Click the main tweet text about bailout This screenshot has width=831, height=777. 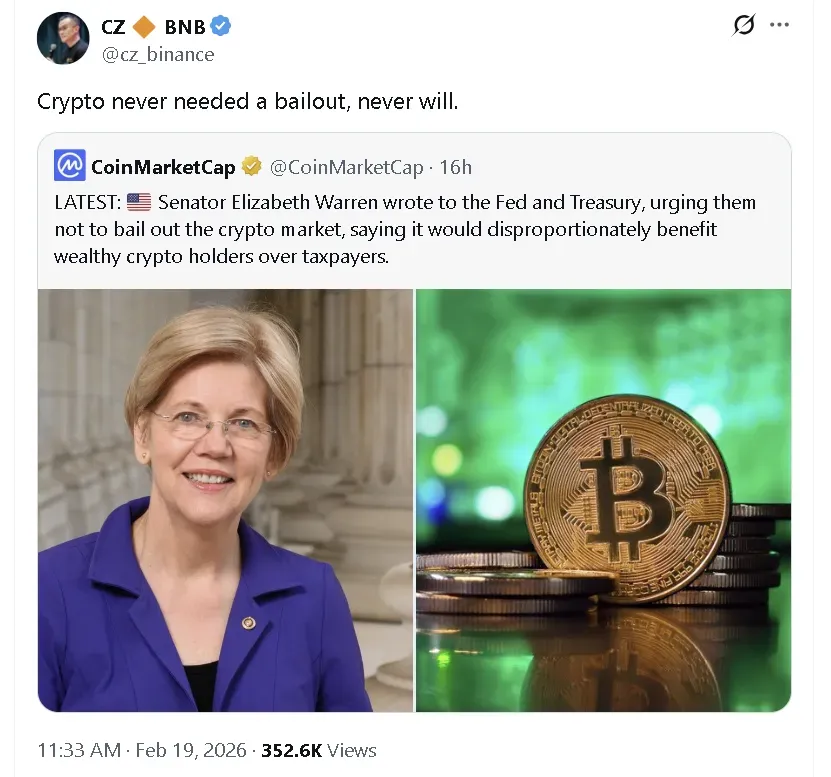click(247, 101)
